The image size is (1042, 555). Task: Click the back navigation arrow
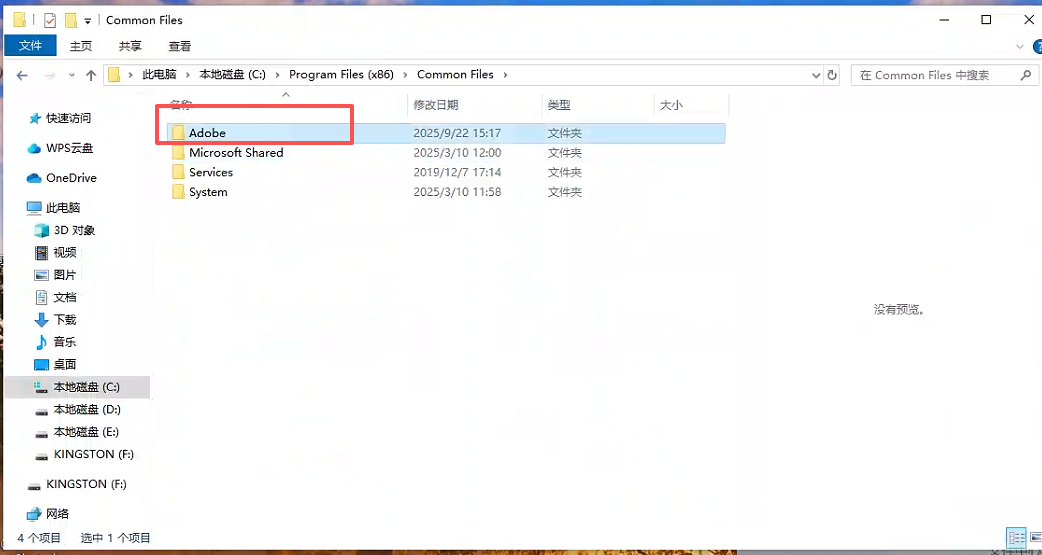(x=22, y=75)
